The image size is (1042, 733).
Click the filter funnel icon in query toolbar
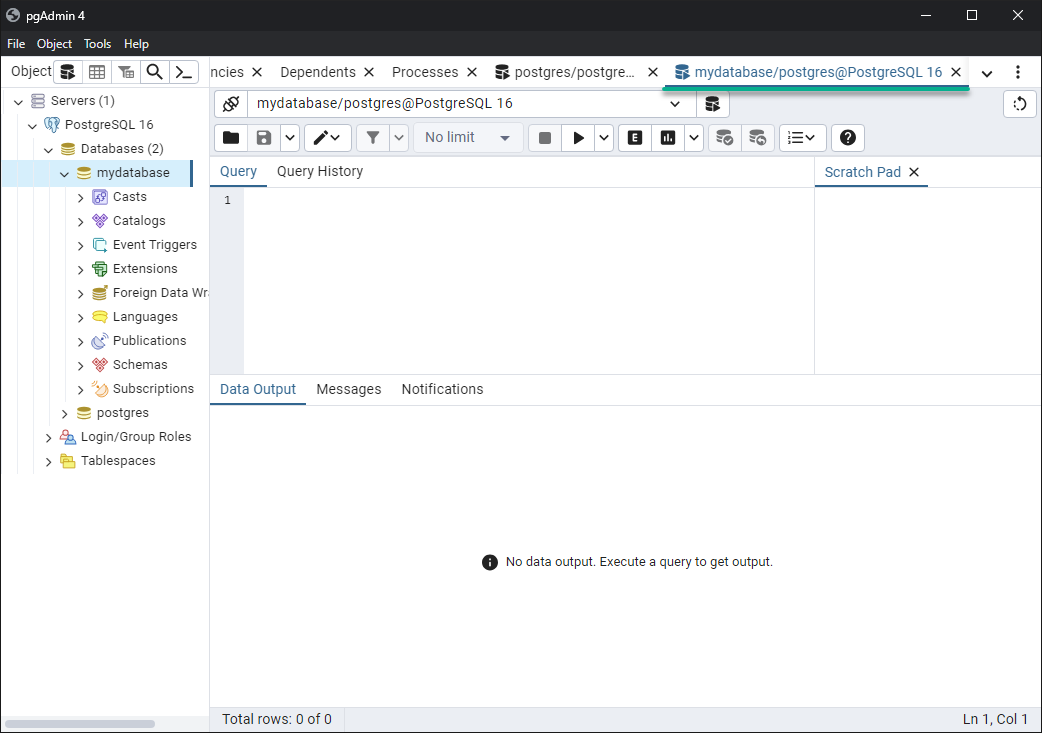coord(373,138)
